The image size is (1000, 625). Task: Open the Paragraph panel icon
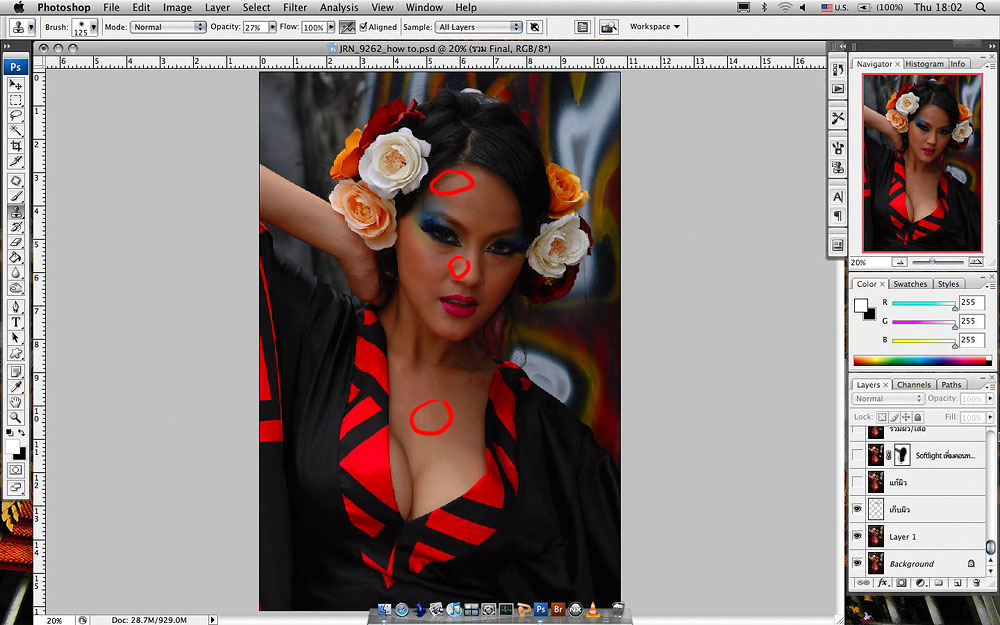(838, 216)
